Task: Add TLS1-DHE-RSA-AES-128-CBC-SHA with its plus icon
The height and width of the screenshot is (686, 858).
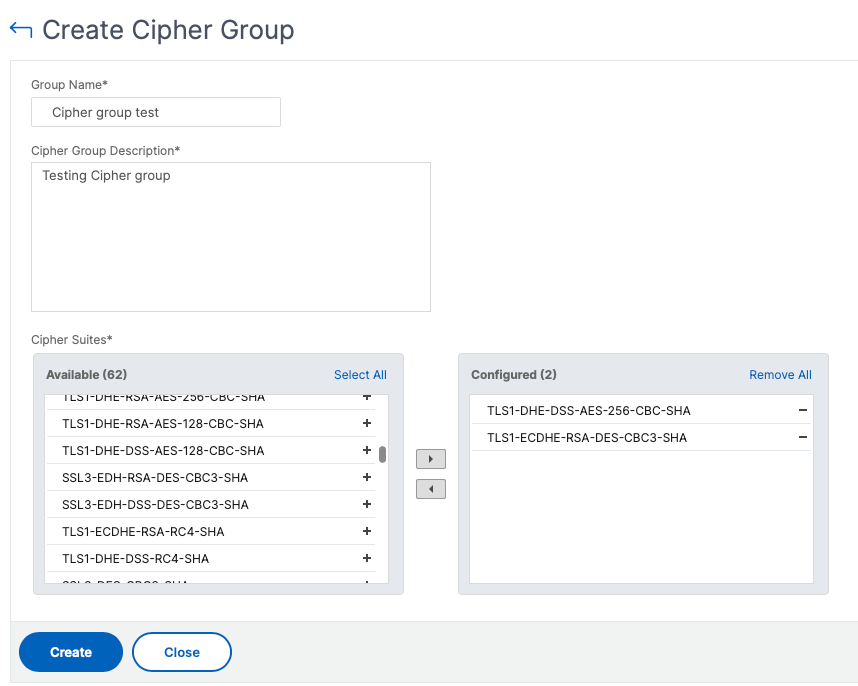Action: click(x=367, y=423)
